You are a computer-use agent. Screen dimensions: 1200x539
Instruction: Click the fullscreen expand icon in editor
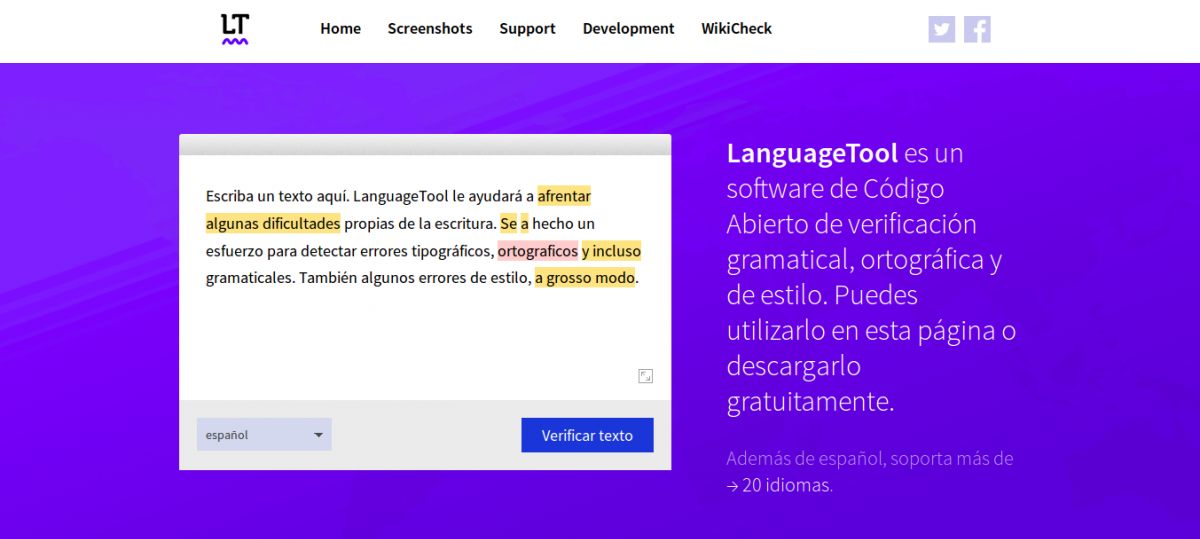(646, 376)
